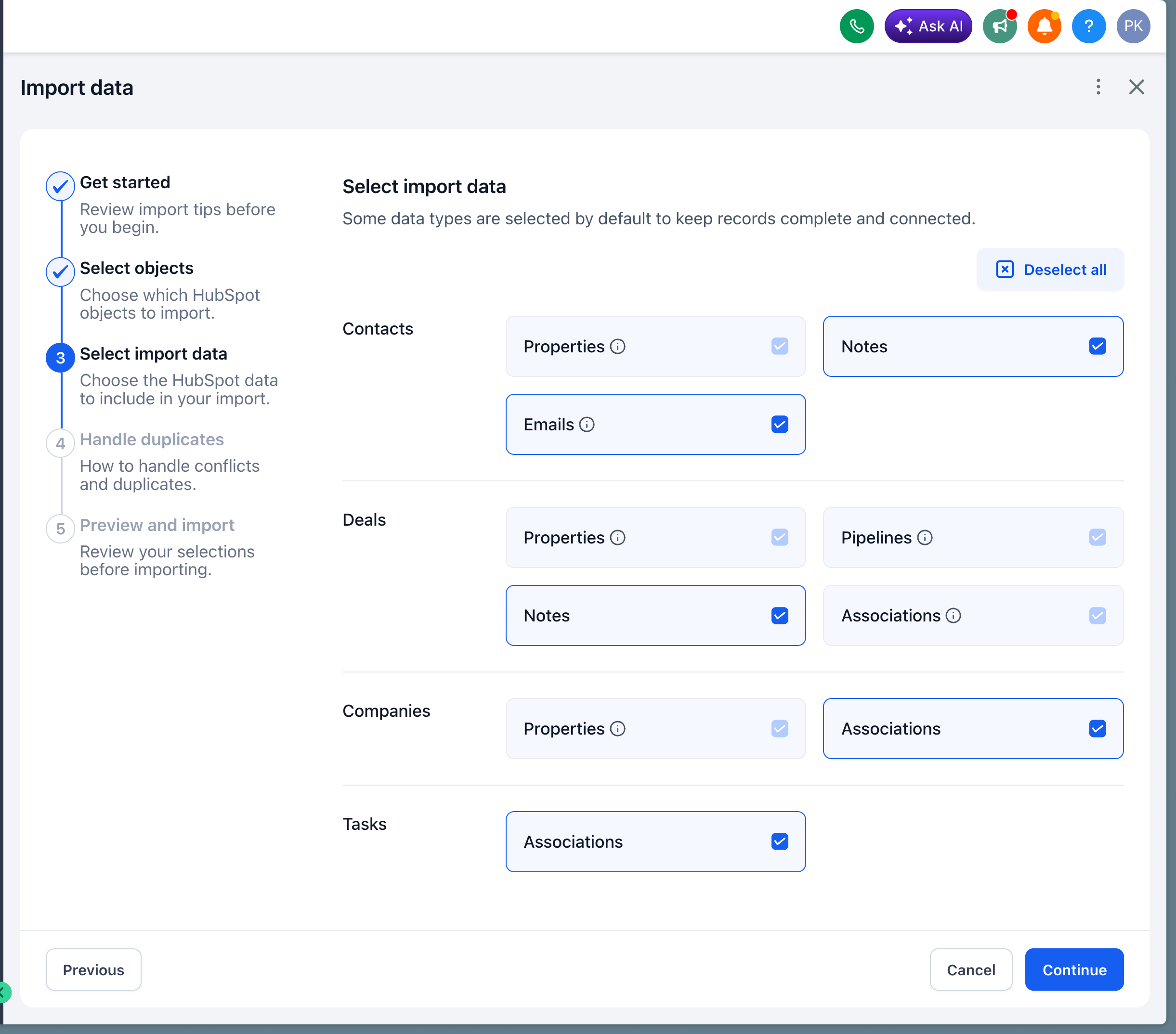Viewport: 1176px width, 1034px height.
Task: Click the Tasks section label
Action: coord(364,824)
